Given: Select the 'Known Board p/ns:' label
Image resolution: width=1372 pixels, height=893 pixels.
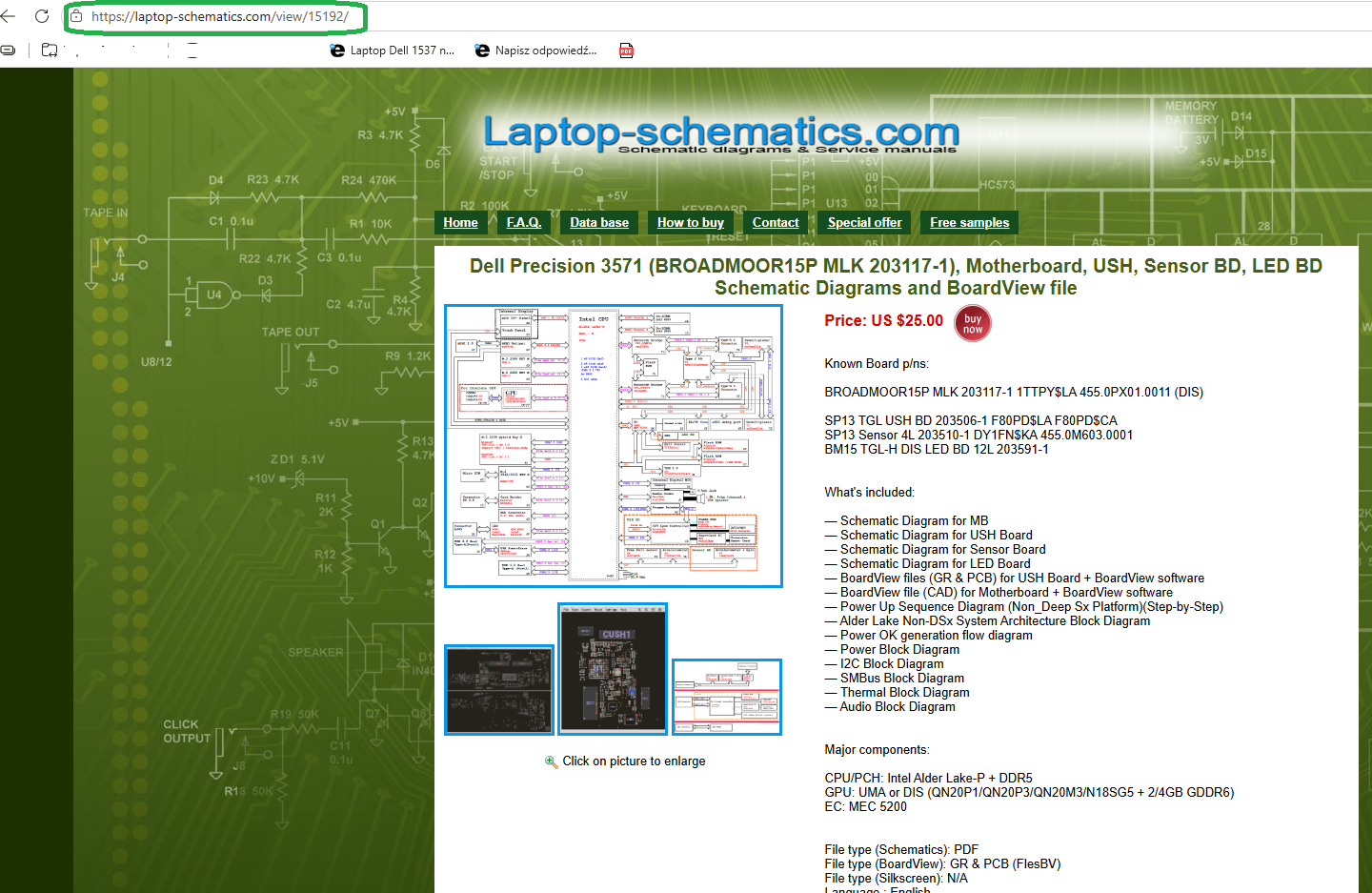Looking at the screenshot, I should [877, 364].
